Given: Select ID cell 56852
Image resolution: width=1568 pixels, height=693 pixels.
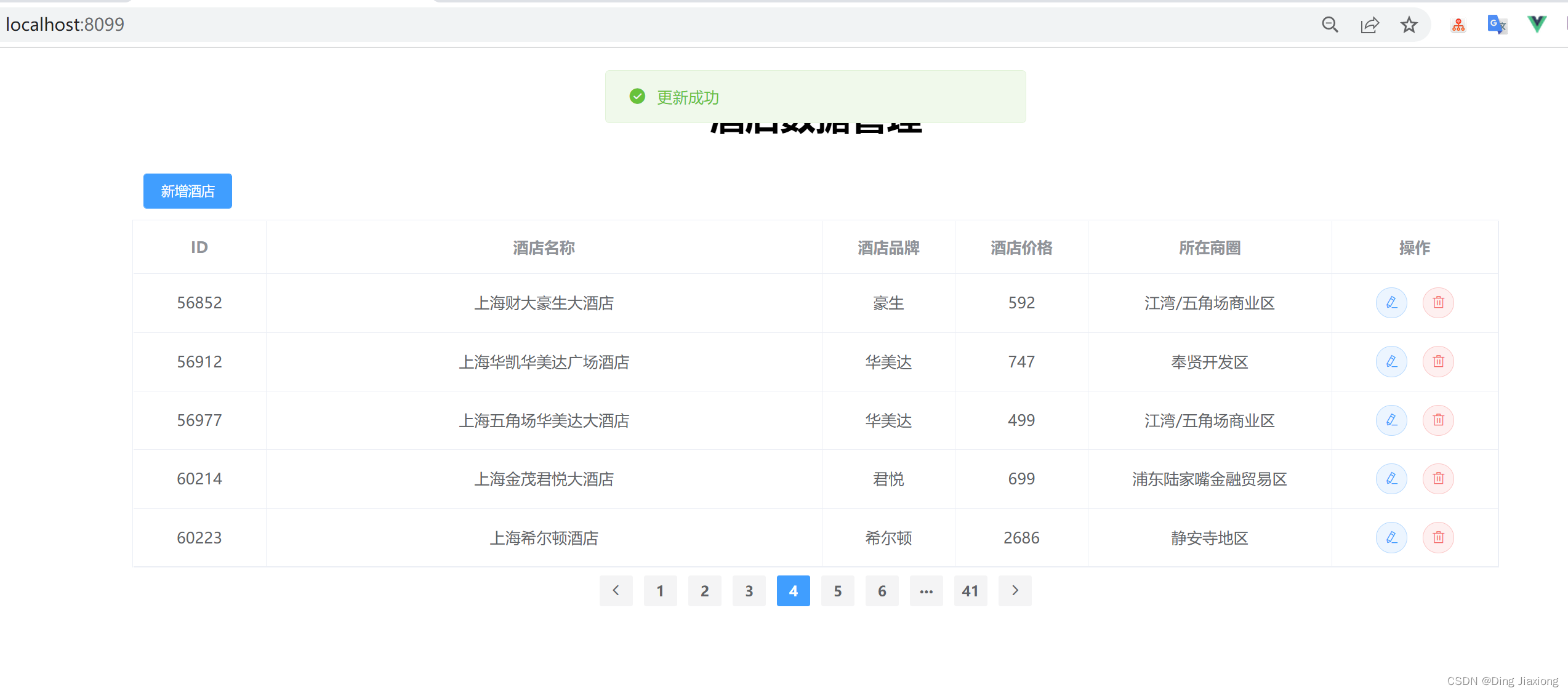Looking at the screenshot, I should [x=199, y=303].
